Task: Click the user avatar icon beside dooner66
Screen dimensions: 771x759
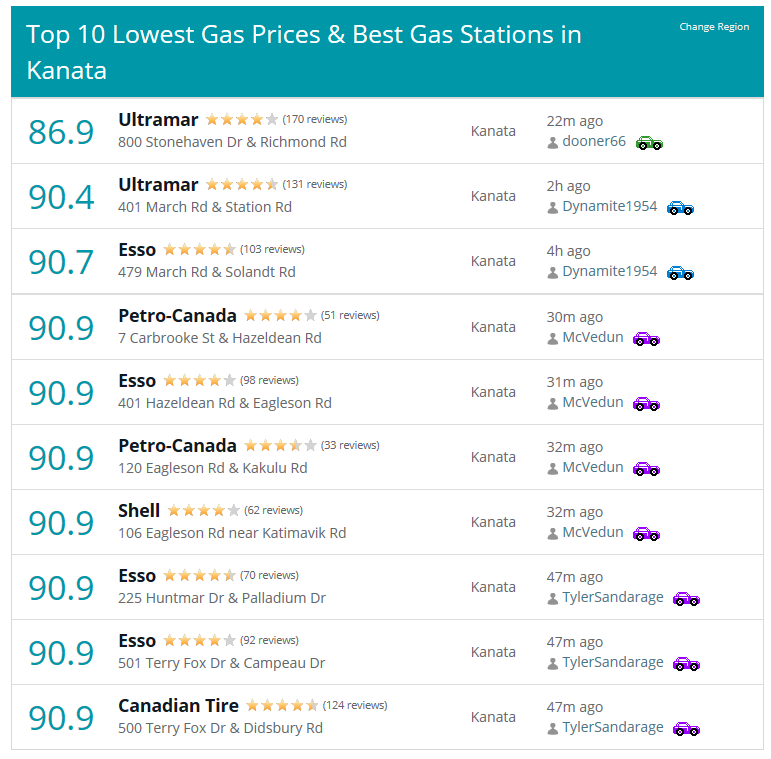Action: [553, 143]
